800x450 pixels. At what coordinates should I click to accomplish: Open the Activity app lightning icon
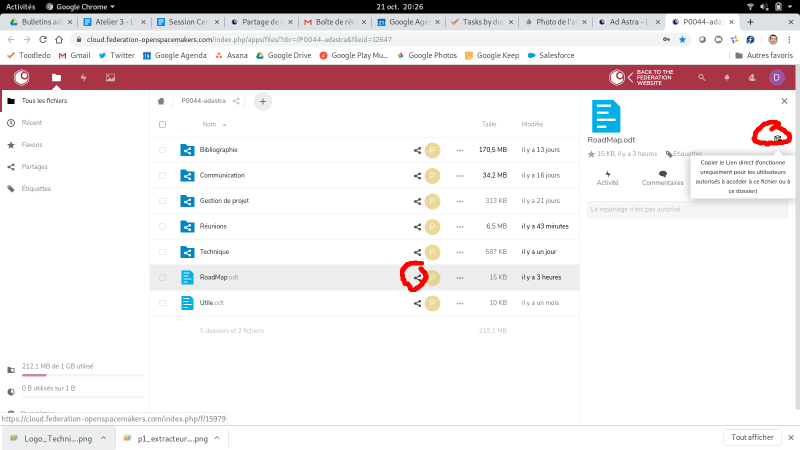83,77
